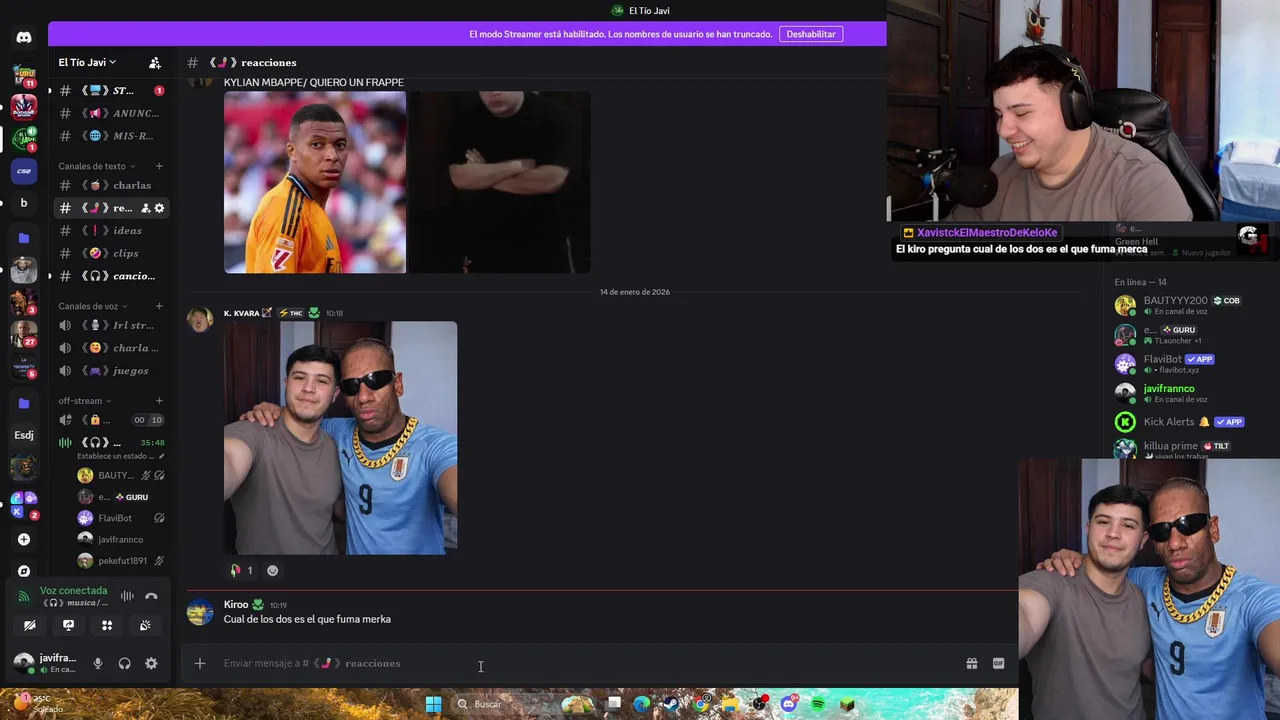Open the Kylian Mbappe image attachment

pos(315,182)
